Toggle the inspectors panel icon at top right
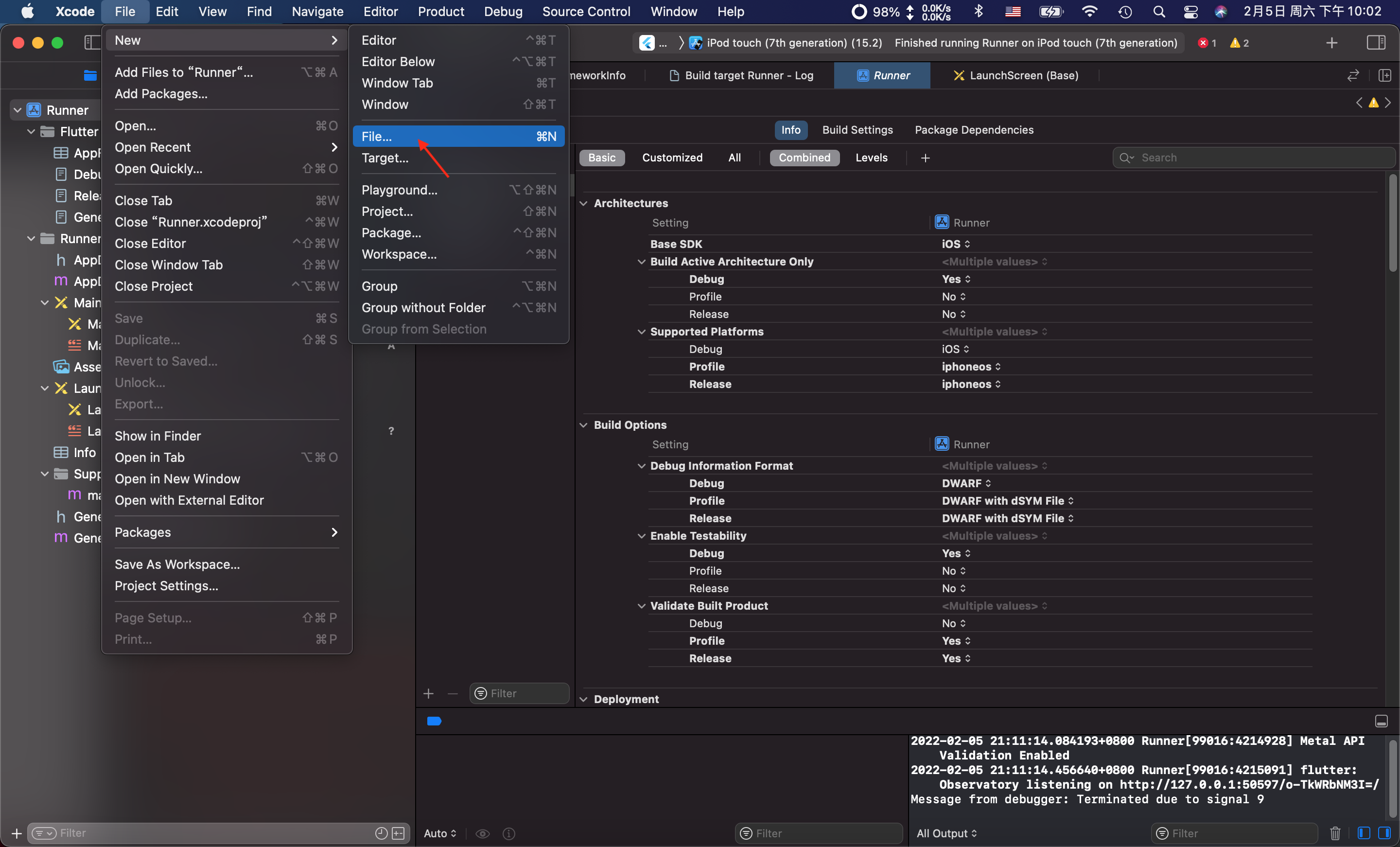The width and height of the screenshot is (1400, 847). coord(1376,43)
